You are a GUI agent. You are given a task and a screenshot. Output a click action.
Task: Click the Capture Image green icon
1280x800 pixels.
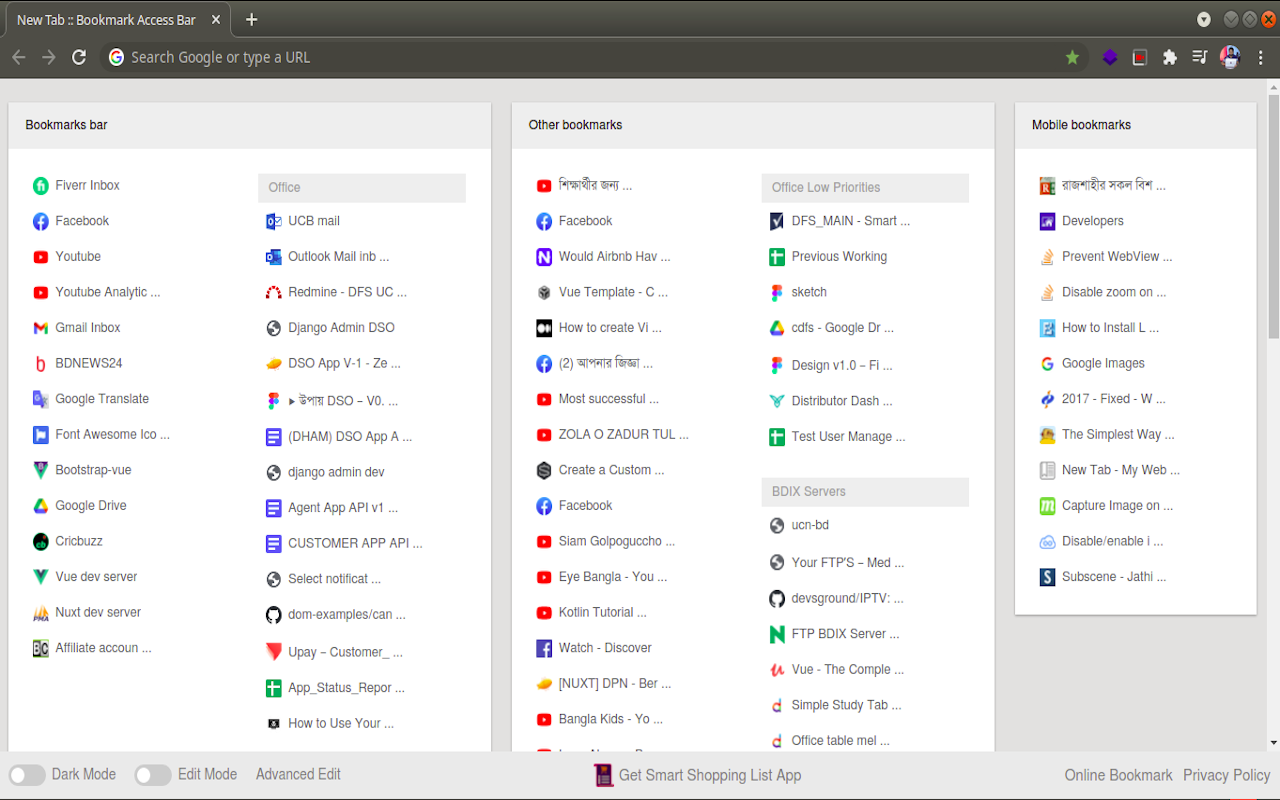[x=1048, y=506]
